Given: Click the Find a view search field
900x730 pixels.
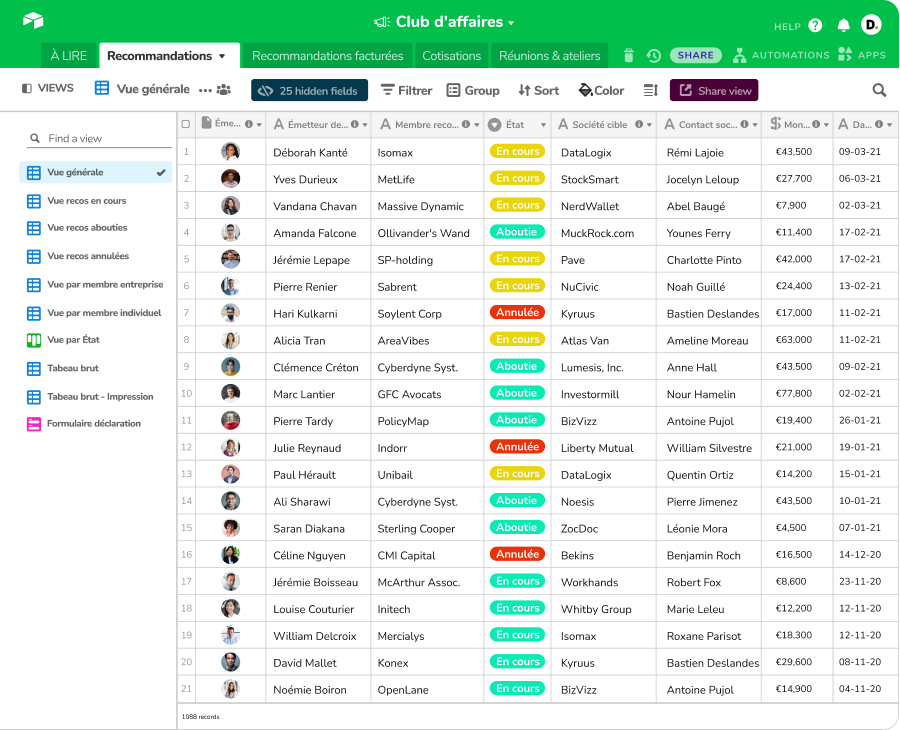Looking at the screenshot, I should pos(100,139).
